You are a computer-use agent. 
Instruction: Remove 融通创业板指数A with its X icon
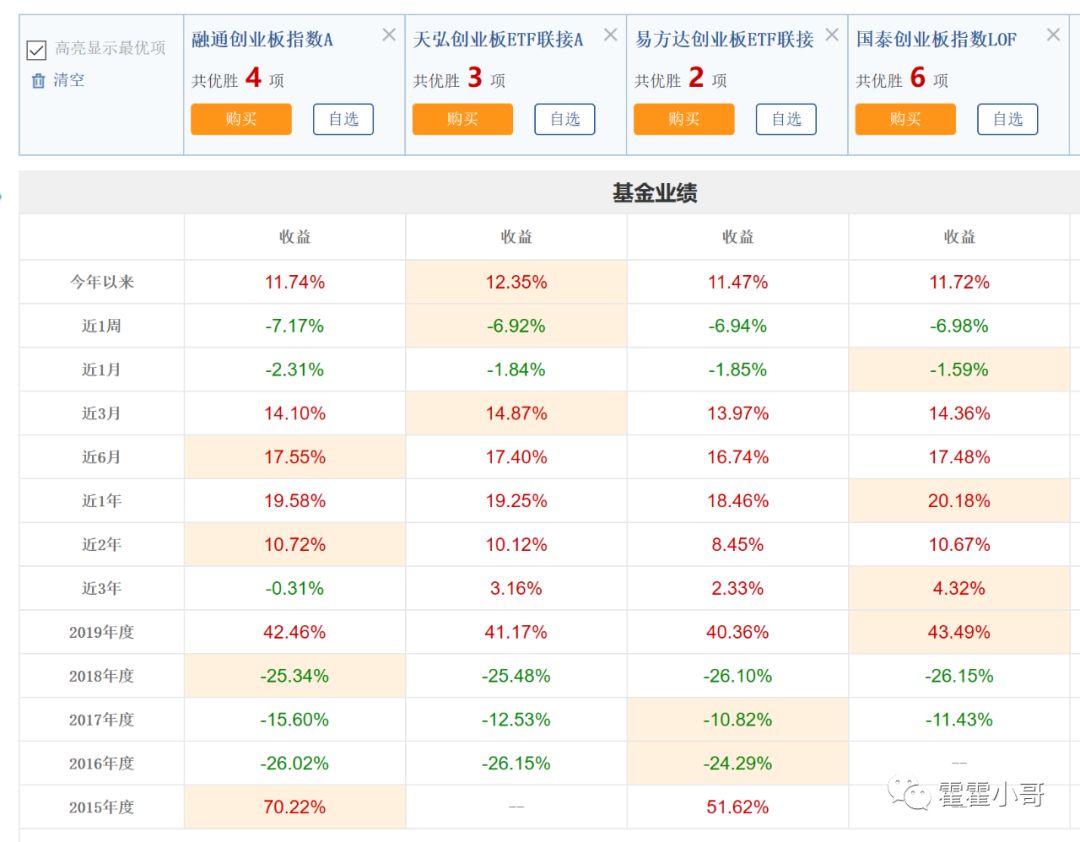point(389,36)
